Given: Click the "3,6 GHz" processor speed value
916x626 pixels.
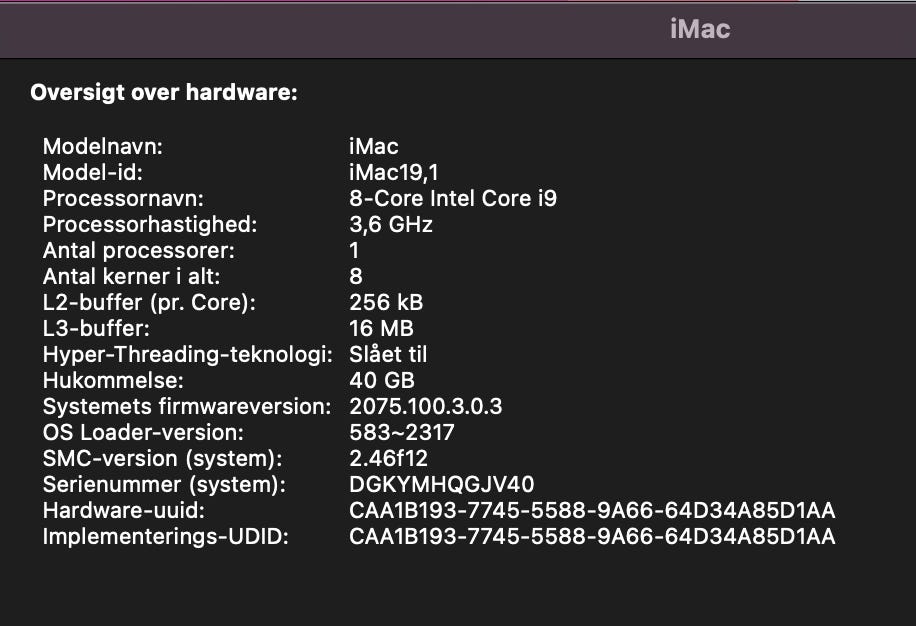Looking at the screenshot, I should tap(391, 224).
